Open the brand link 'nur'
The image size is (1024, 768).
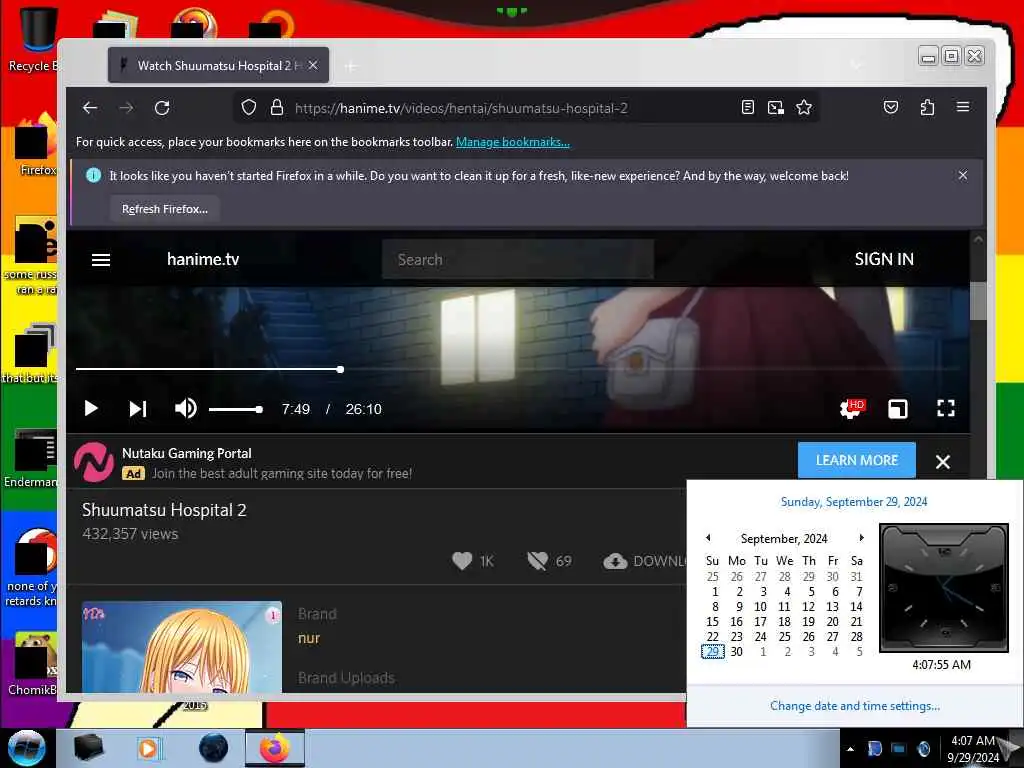[309, 638]
